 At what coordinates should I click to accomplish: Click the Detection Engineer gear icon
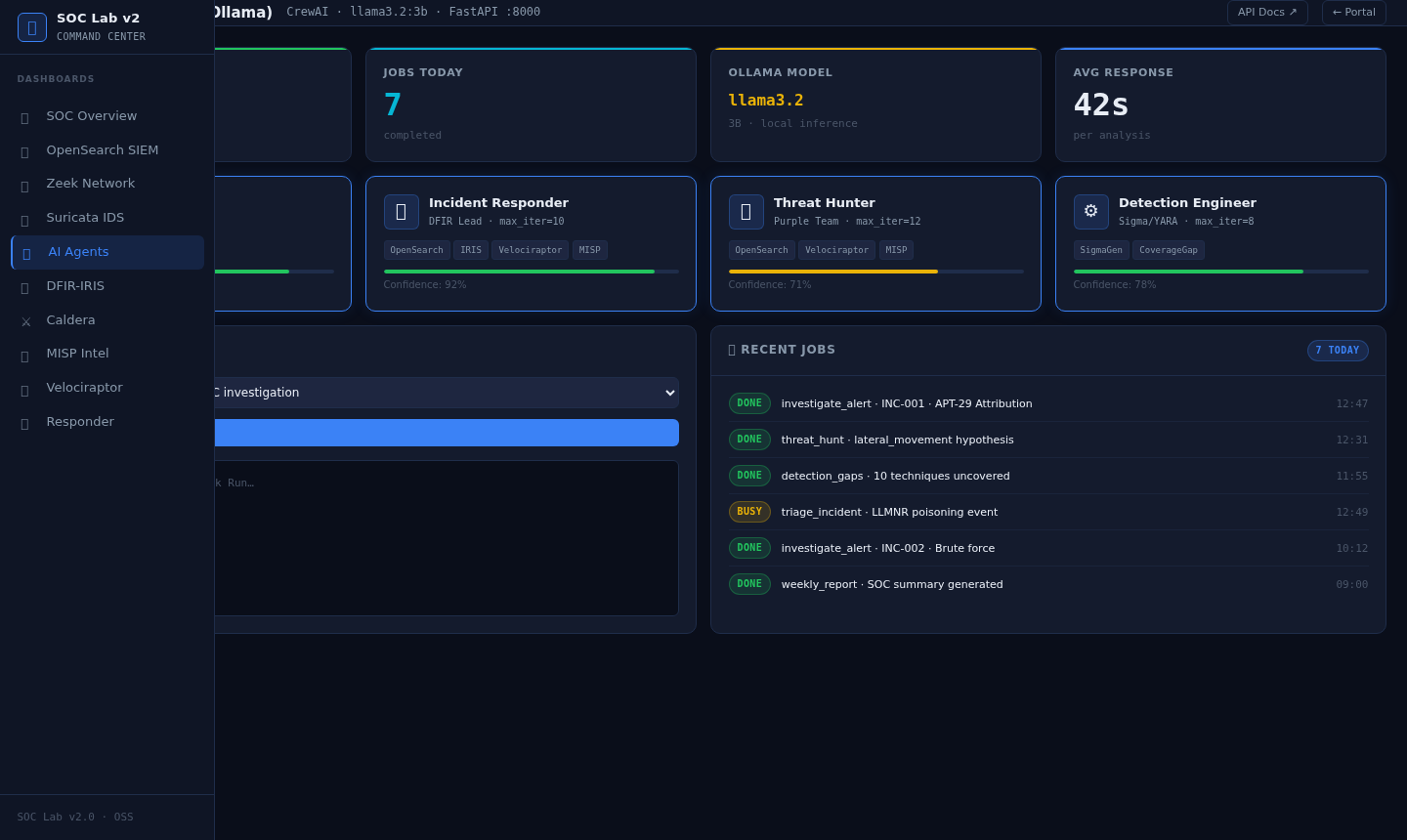point(1090,211)
